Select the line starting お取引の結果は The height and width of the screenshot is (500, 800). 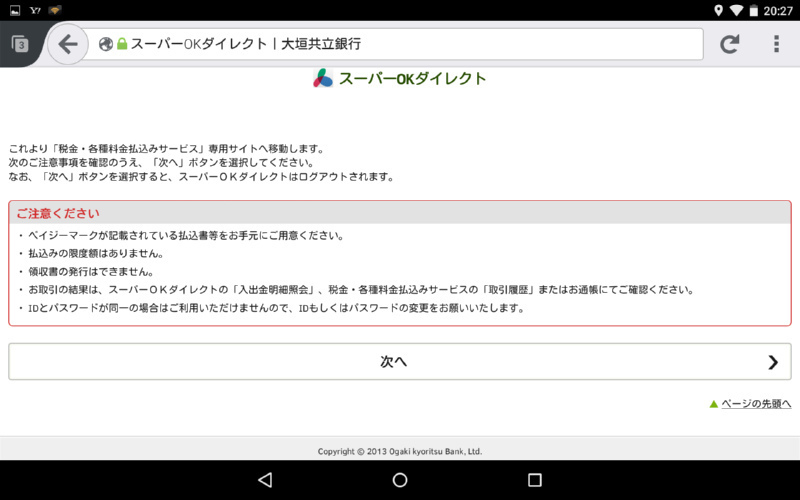click(x=361, y=290)
